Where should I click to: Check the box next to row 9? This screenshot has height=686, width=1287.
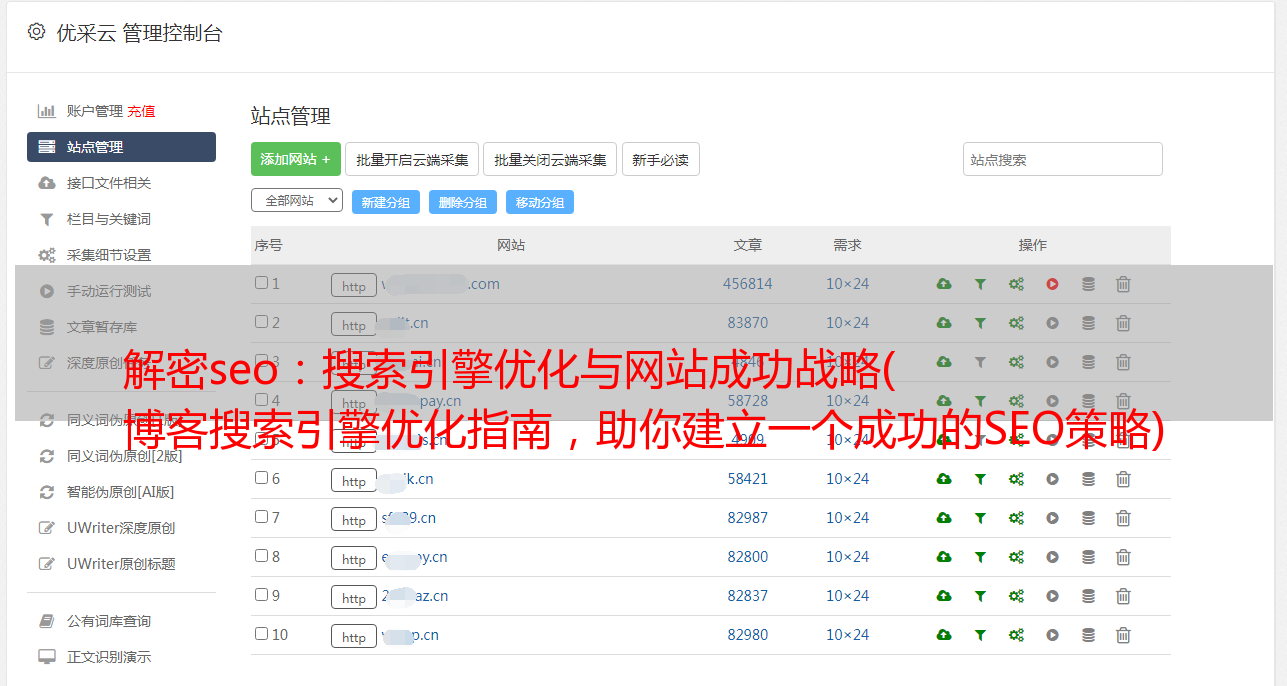point(261,595)
